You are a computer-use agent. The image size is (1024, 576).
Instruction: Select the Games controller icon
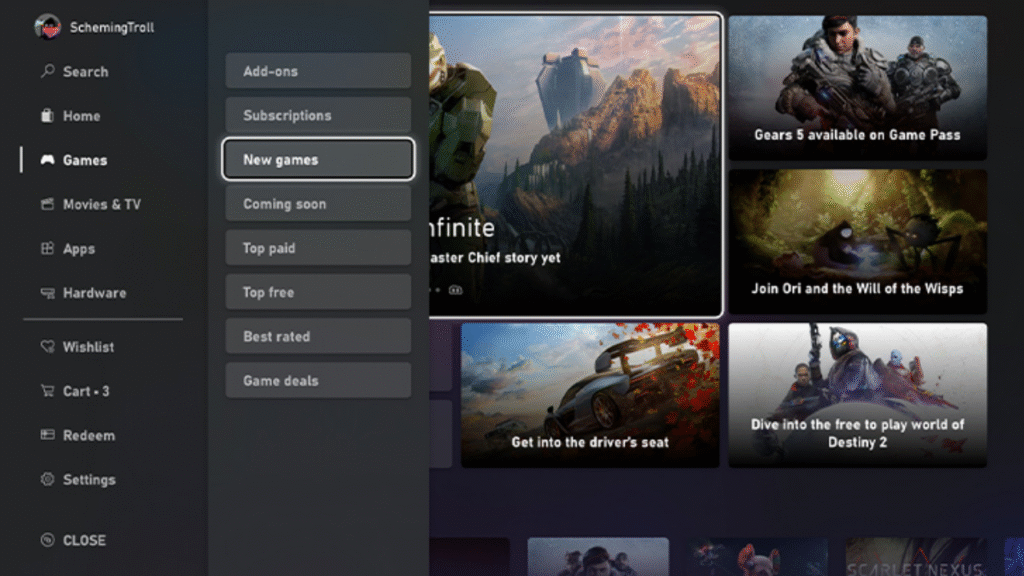(x=47, y=160)
